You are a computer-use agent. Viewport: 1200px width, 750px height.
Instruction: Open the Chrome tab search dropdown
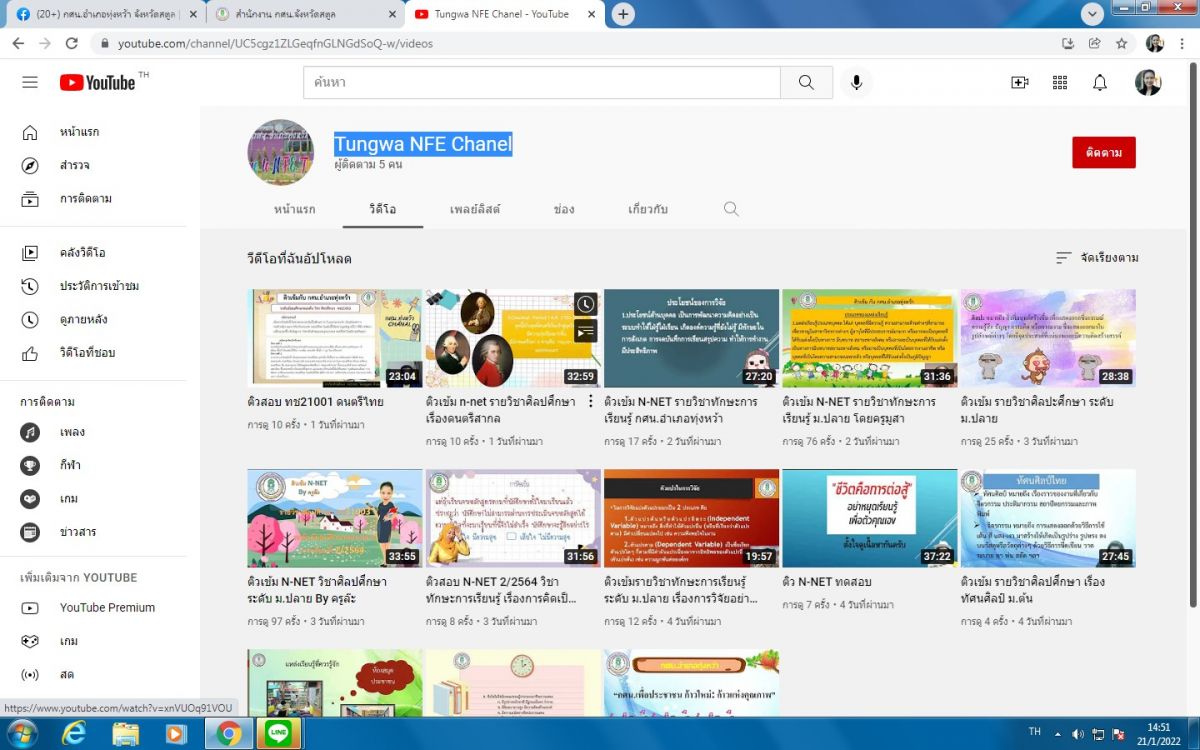(1092, 14)
